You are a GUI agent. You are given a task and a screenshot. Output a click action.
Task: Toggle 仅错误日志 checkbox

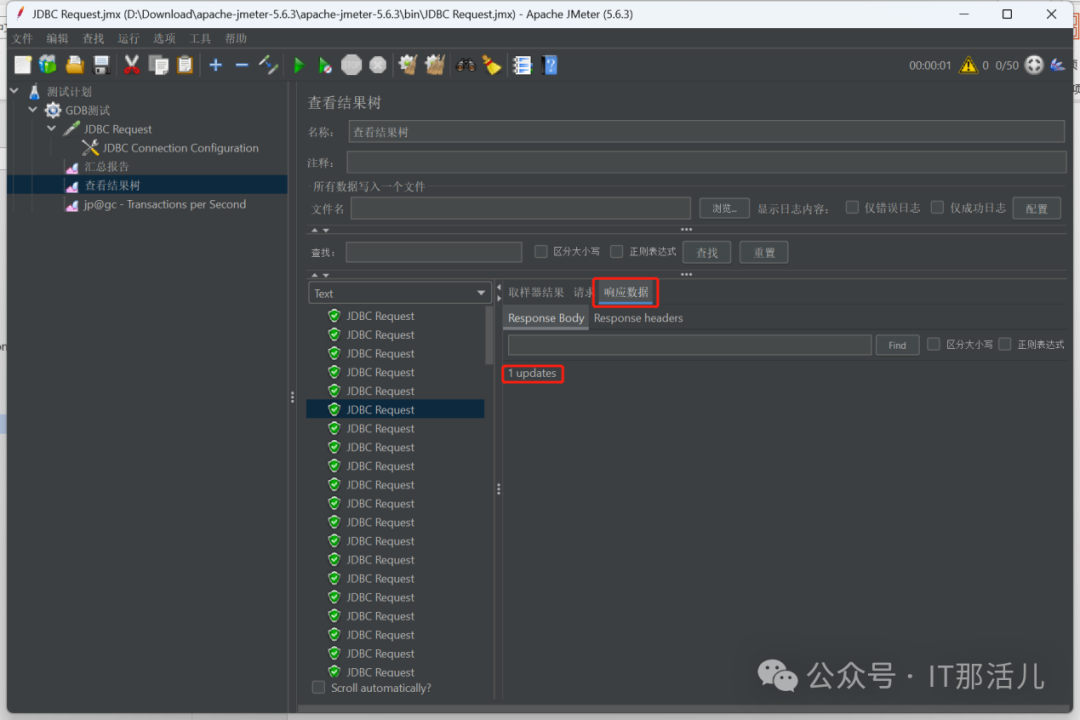point(852,207)
